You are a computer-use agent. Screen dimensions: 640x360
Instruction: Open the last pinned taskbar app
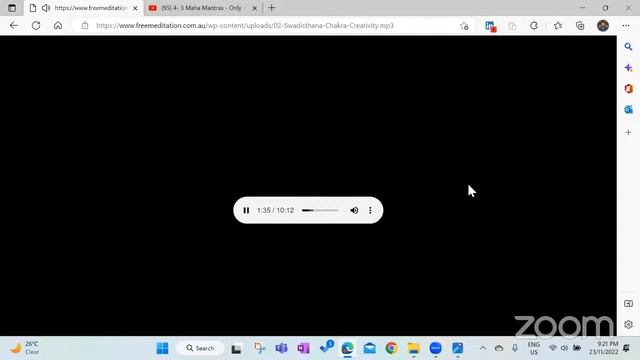click(x=458, y=348)
